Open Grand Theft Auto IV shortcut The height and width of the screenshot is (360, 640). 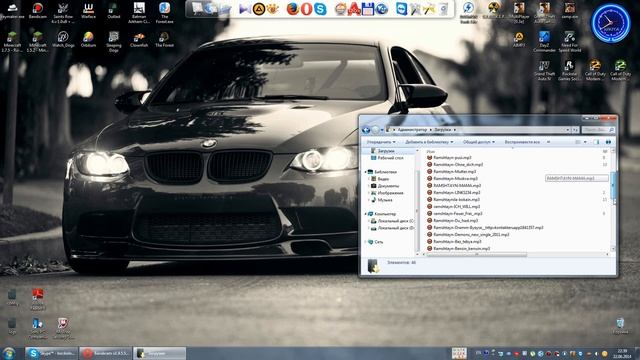[544, 70]
